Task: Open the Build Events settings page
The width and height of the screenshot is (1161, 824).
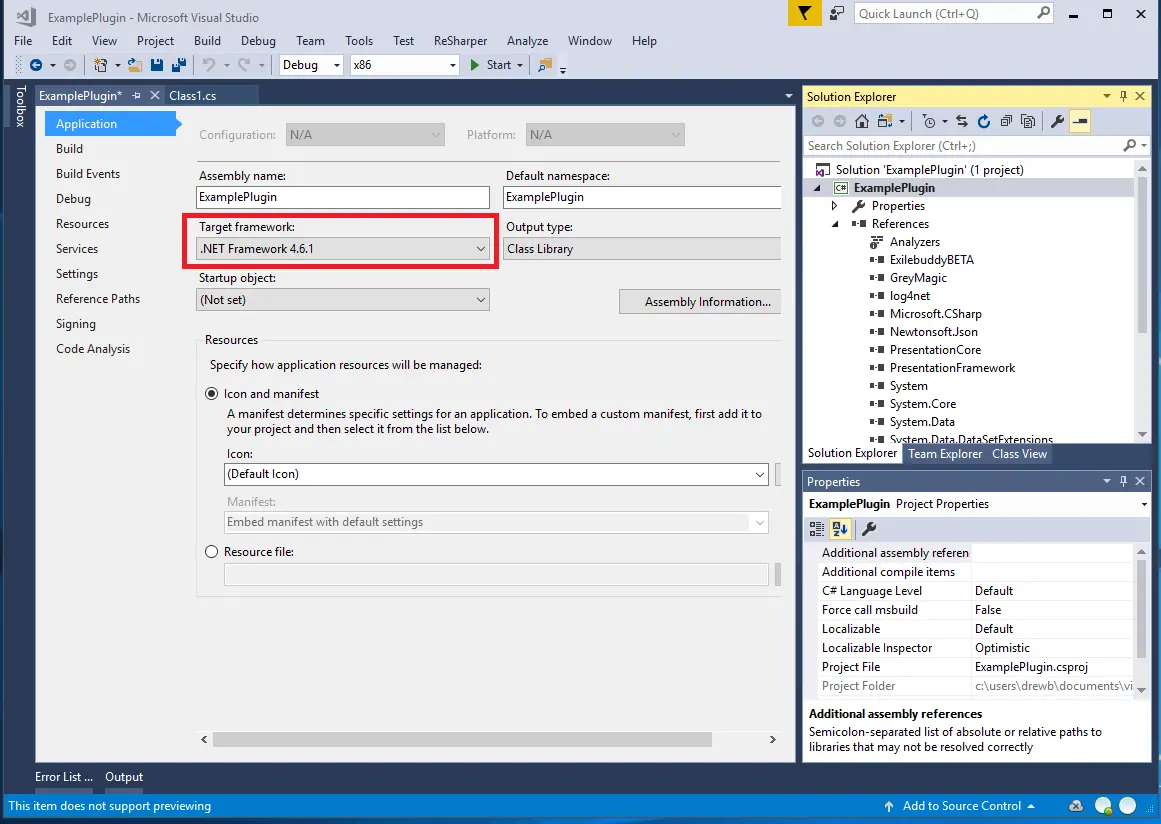Action: click(88, 174)
